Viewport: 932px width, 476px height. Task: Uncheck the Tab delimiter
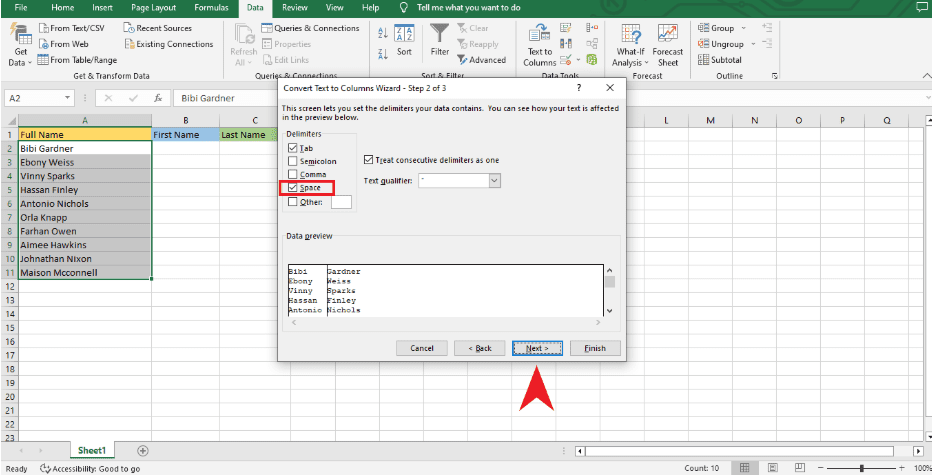tap(292, 148)
